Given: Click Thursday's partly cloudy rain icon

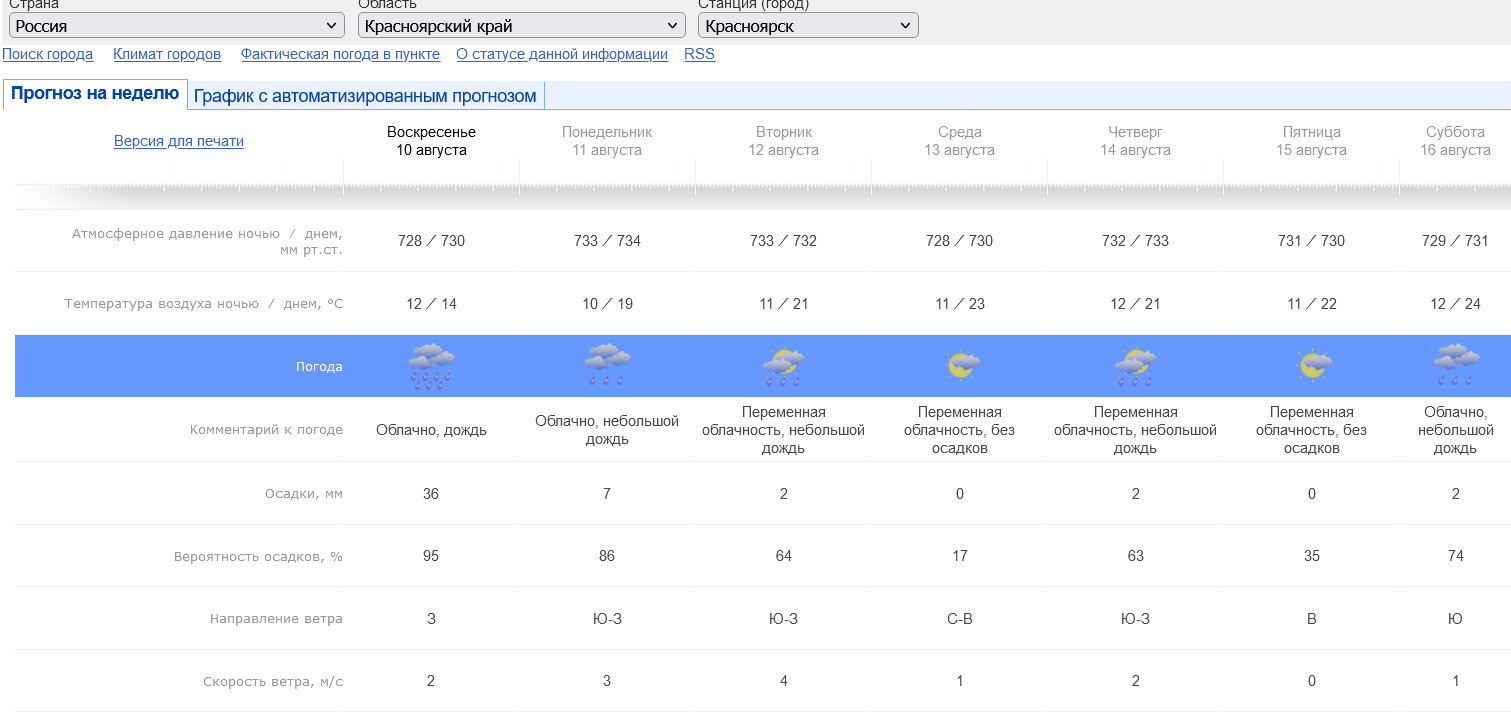Looking at the screenshot, I should [1135, 366].
